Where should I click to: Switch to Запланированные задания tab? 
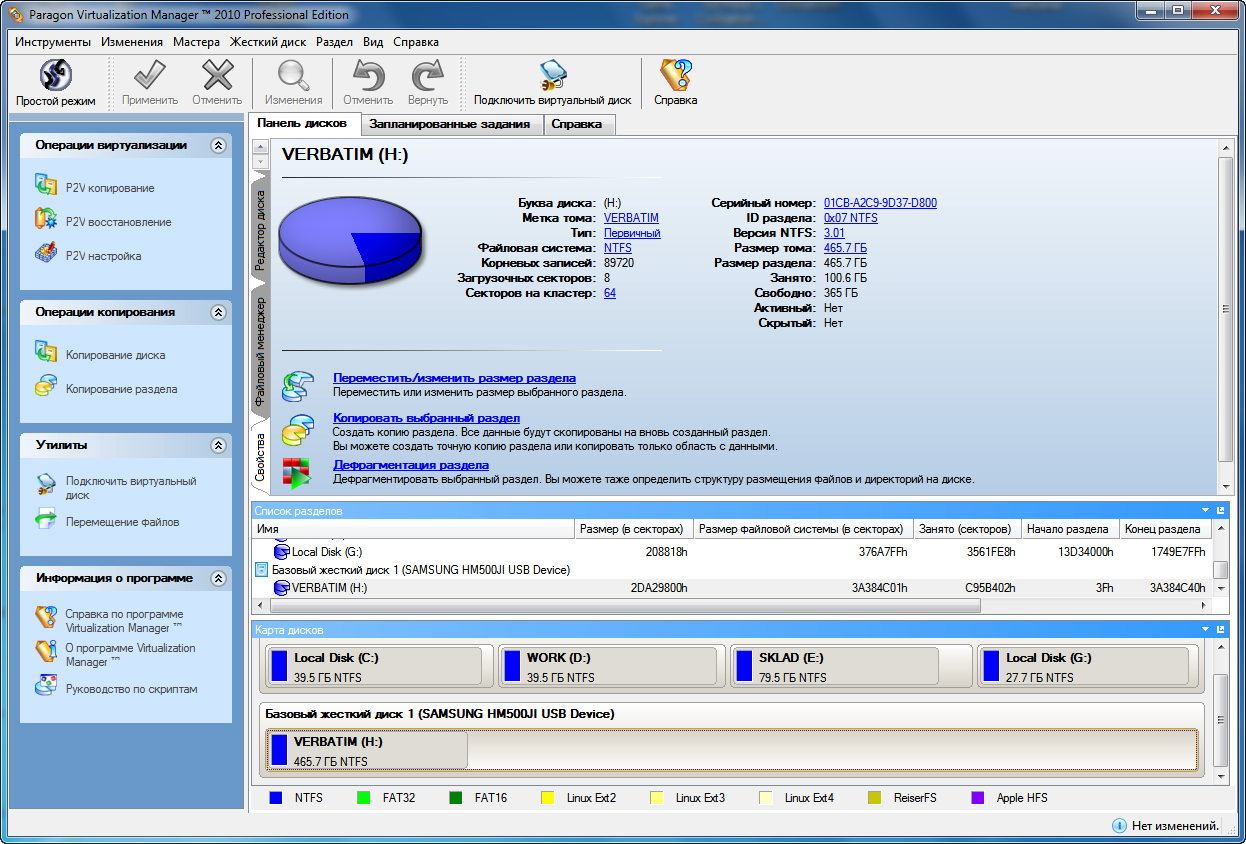pyautogui.click(x=450, y=124)
